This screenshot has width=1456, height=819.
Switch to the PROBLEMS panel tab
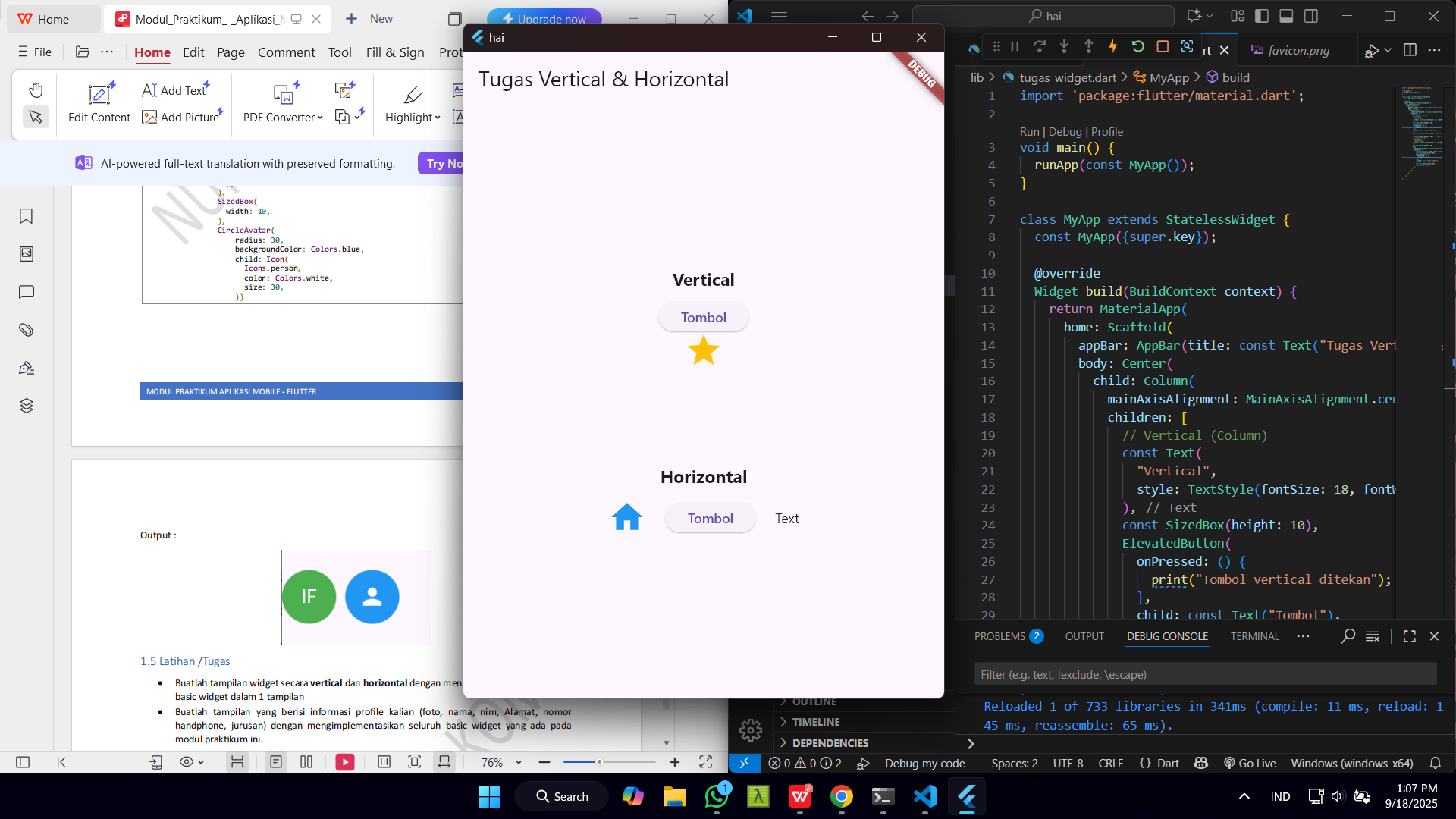(x=1009, y=636)
